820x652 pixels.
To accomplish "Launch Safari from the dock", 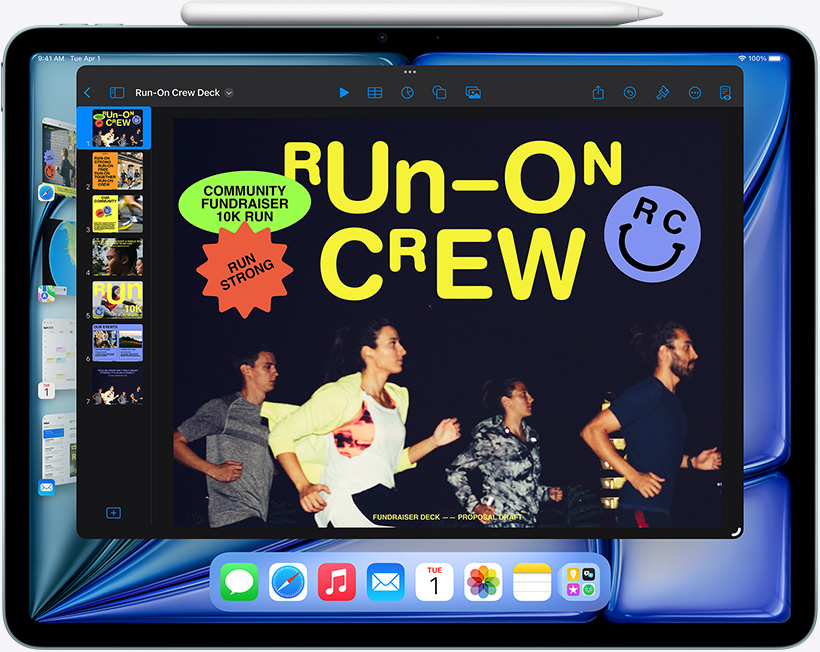I will click(288, 581).
